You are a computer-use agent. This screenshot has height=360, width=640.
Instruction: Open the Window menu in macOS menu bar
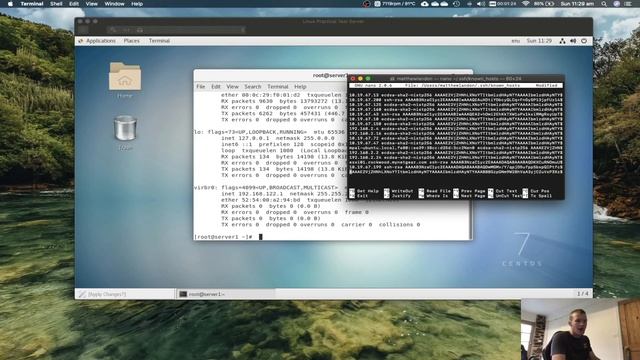click(x=114, y=4)
